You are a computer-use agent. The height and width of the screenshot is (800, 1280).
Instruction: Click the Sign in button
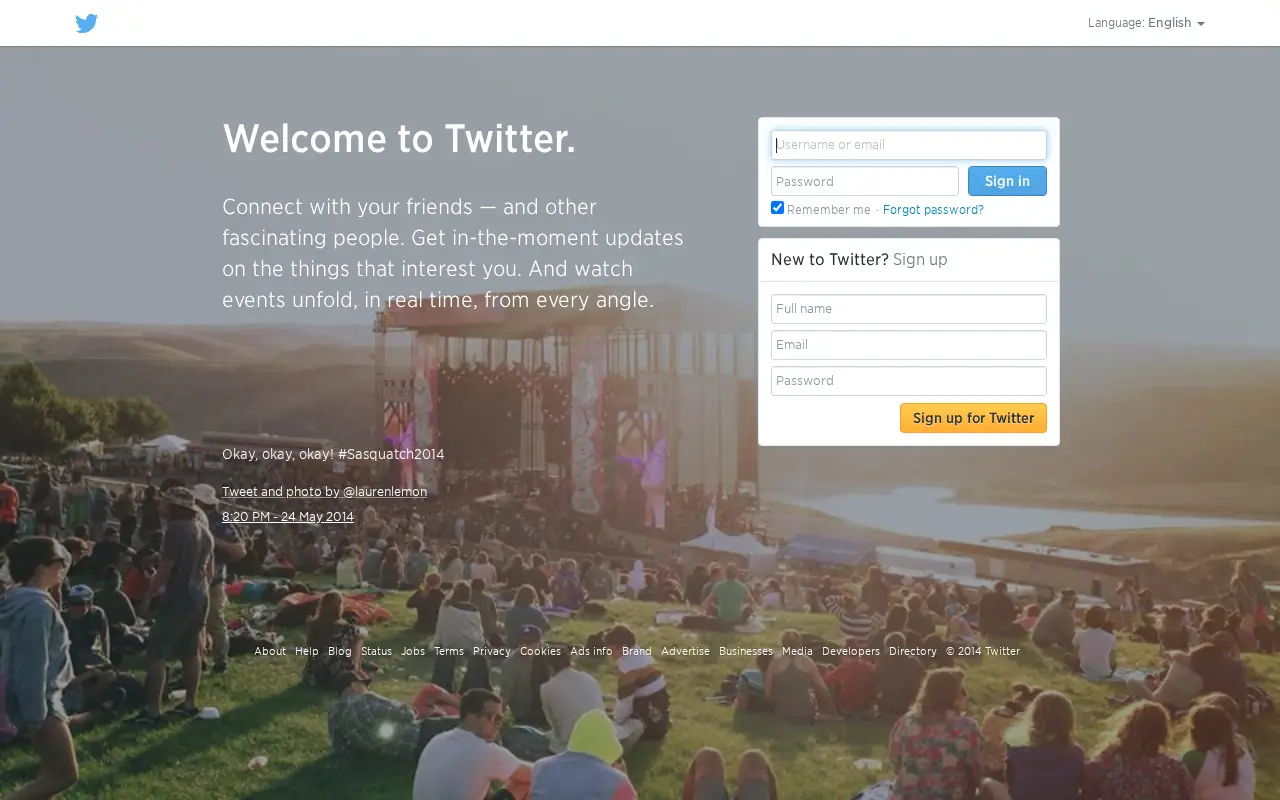coord(1007,181)
